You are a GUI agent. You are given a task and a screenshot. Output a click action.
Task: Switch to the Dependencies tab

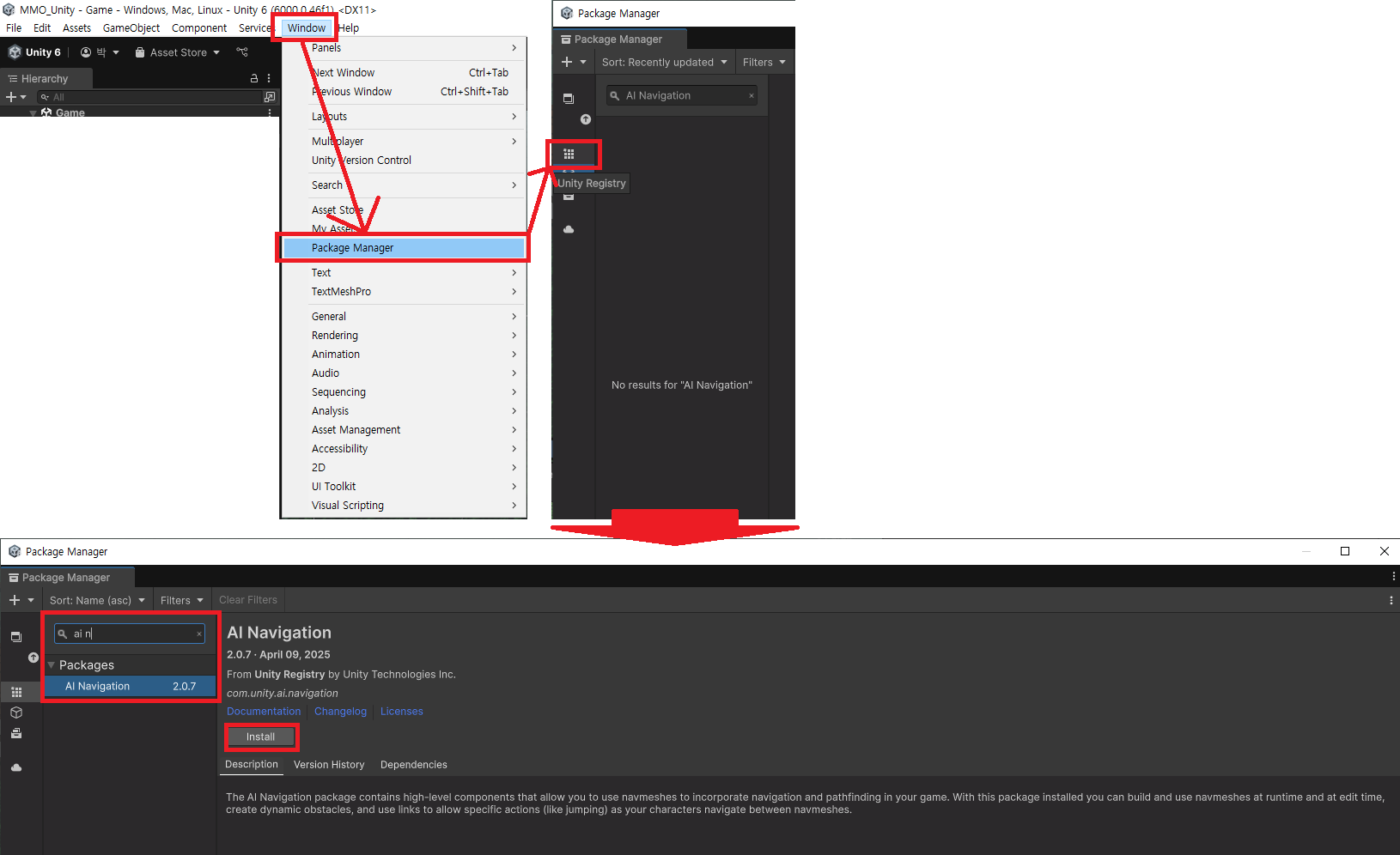pos(414,765)
